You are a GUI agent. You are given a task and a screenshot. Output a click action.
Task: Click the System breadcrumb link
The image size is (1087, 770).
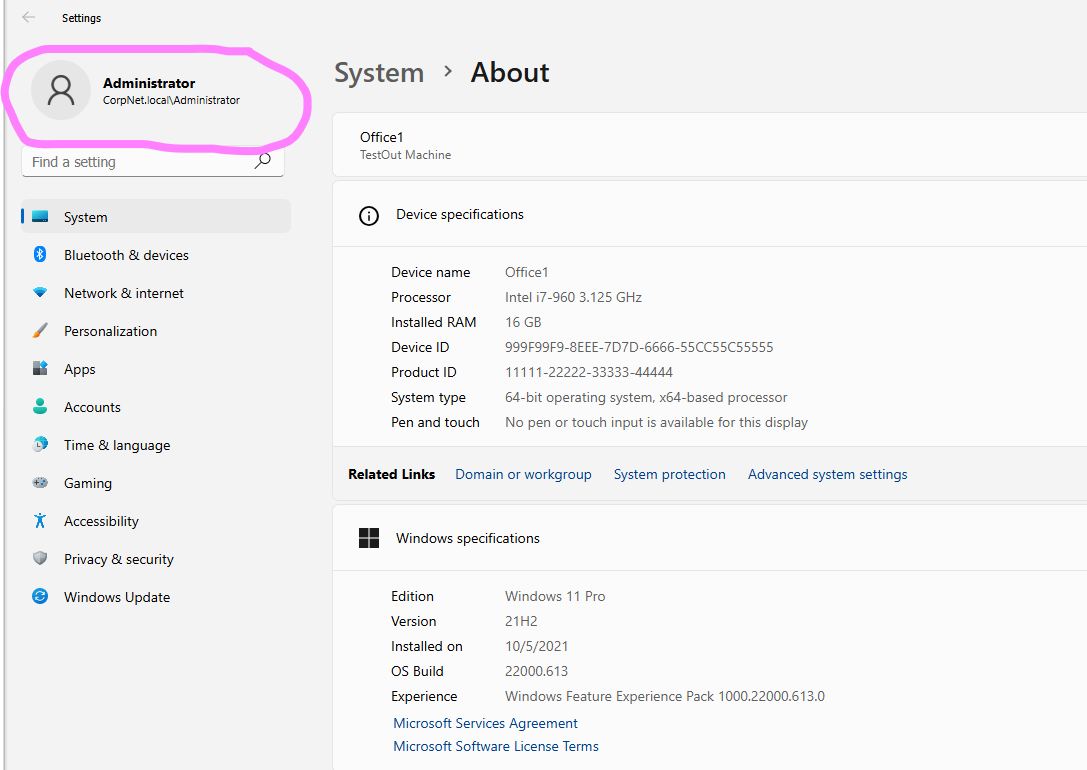click(x=379, y=73)
